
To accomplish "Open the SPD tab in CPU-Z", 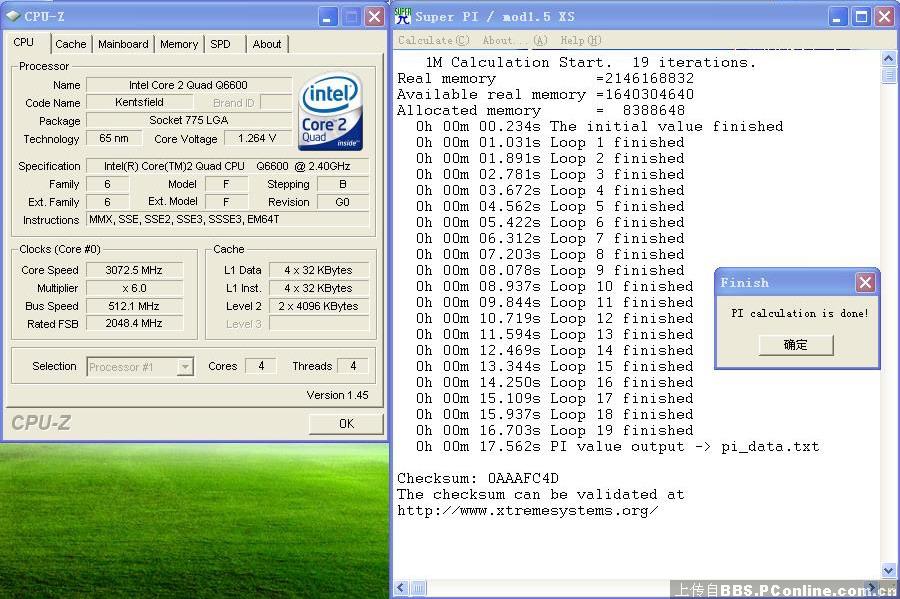I will coord(220,44).
